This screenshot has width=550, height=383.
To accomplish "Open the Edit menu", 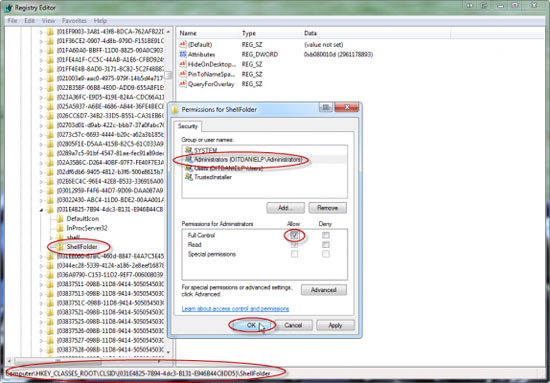I will tap(29, 21).
